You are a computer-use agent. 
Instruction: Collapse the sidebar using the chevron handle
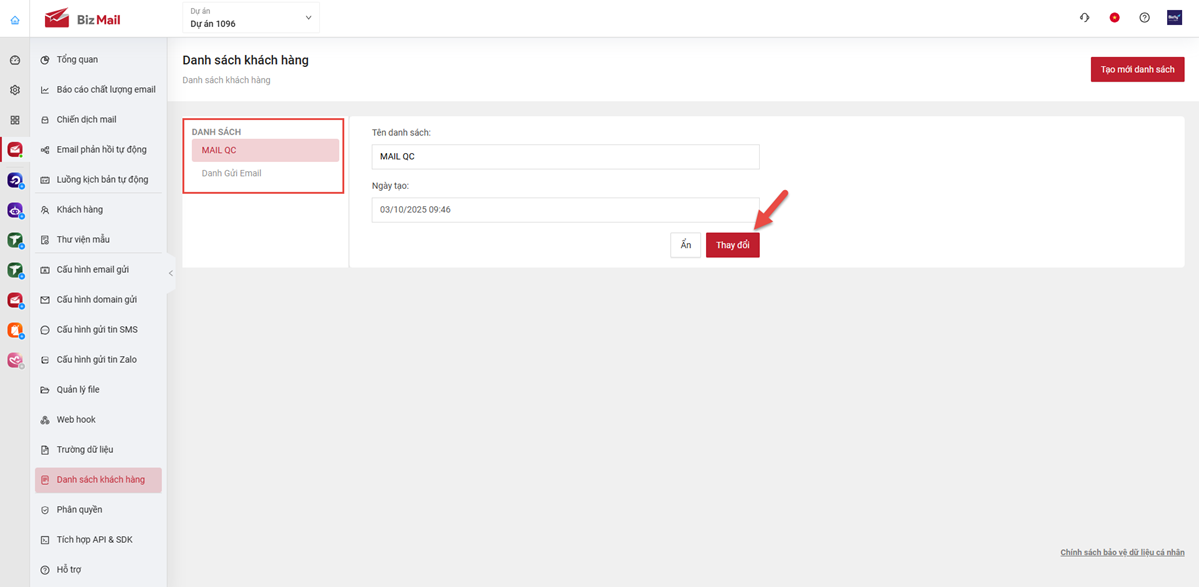pyautogui.click(x=170, y=273)
